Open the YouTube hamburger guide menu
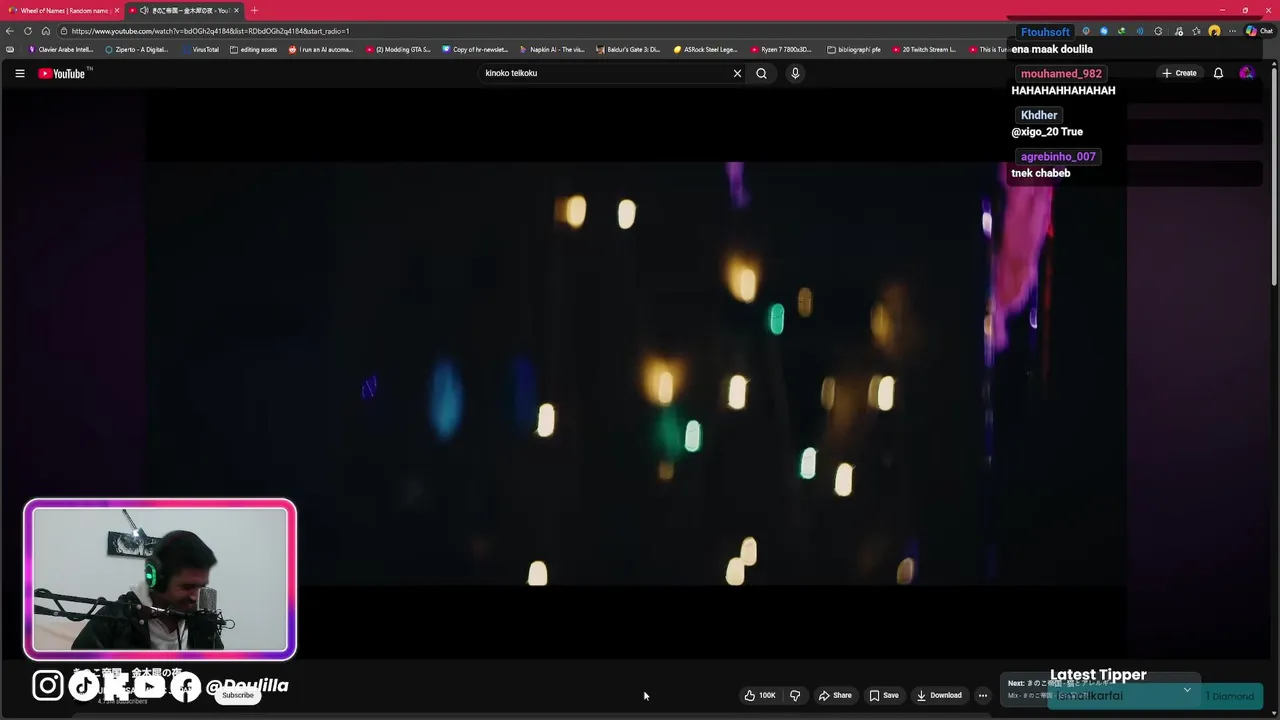Screen dimensions: 1280x720 19,73
